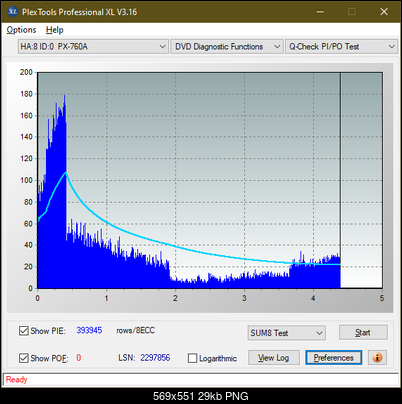Screen dimensions: 402x404
Task: Click the Y-axis label 200
Action: click(x=26, y=72)
